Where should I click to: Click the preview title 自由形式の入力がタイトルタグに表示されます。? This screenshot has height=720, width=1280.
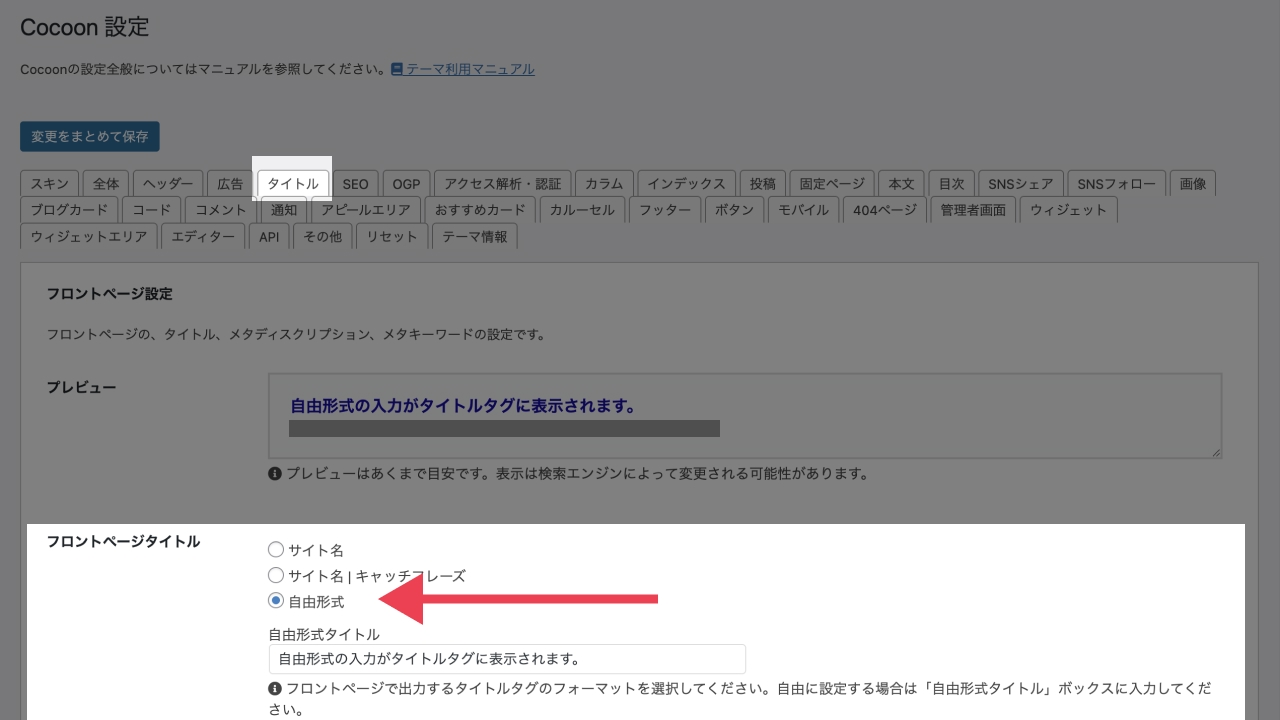(463, 406)
